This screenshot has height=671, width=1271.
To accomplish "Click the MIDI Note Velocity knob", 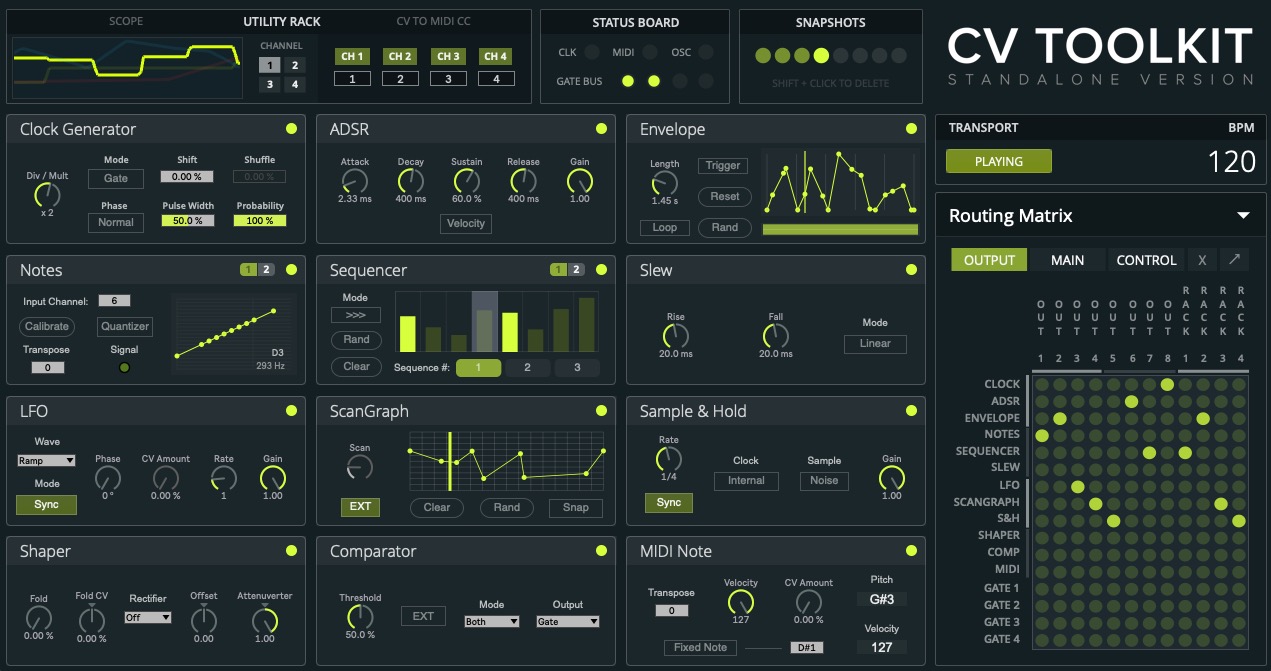I will (x=740, y=602).
